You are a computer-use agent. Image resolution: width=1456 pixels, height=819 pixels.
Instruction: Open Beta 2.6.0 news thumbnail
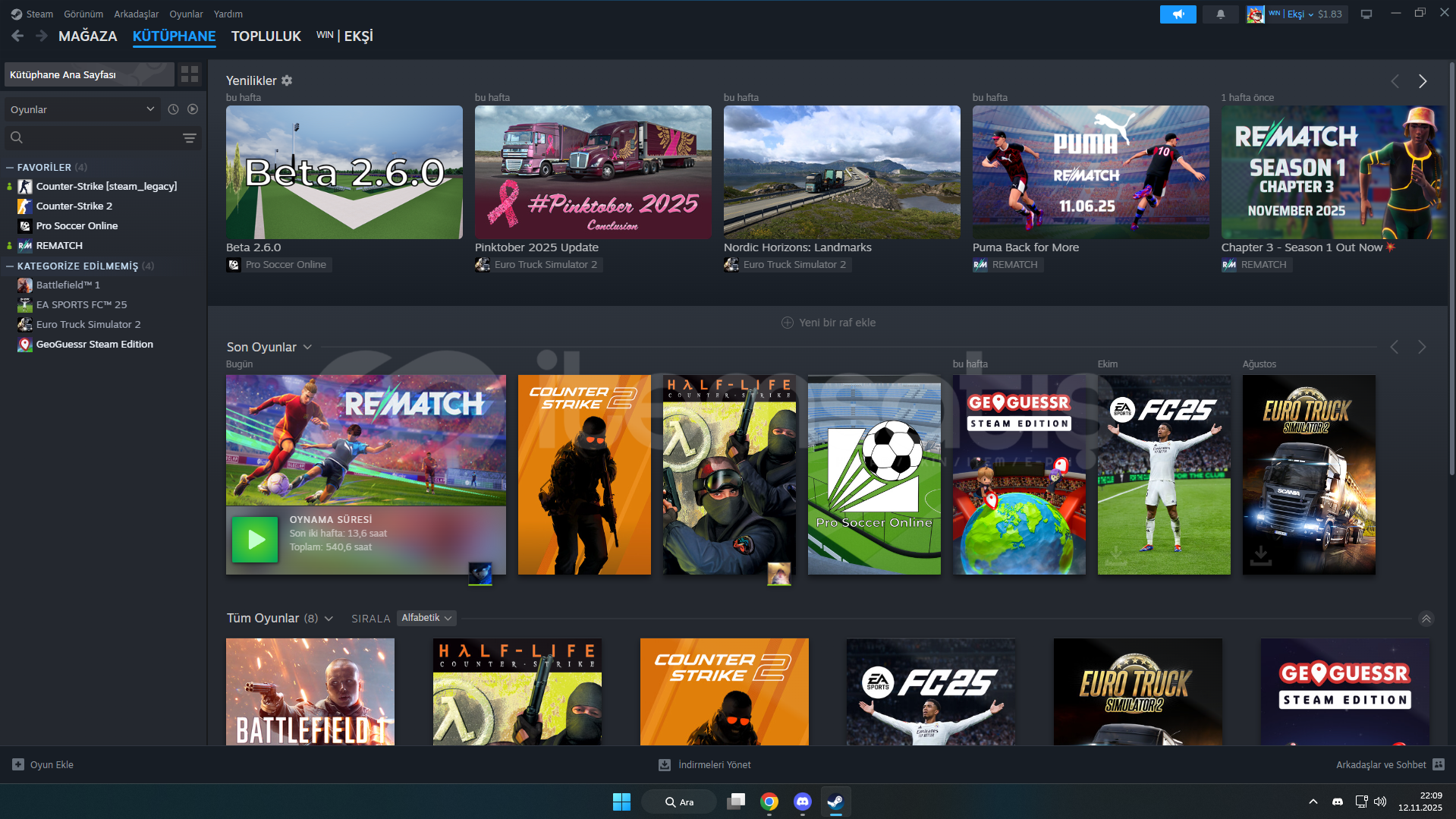[344, 172]
